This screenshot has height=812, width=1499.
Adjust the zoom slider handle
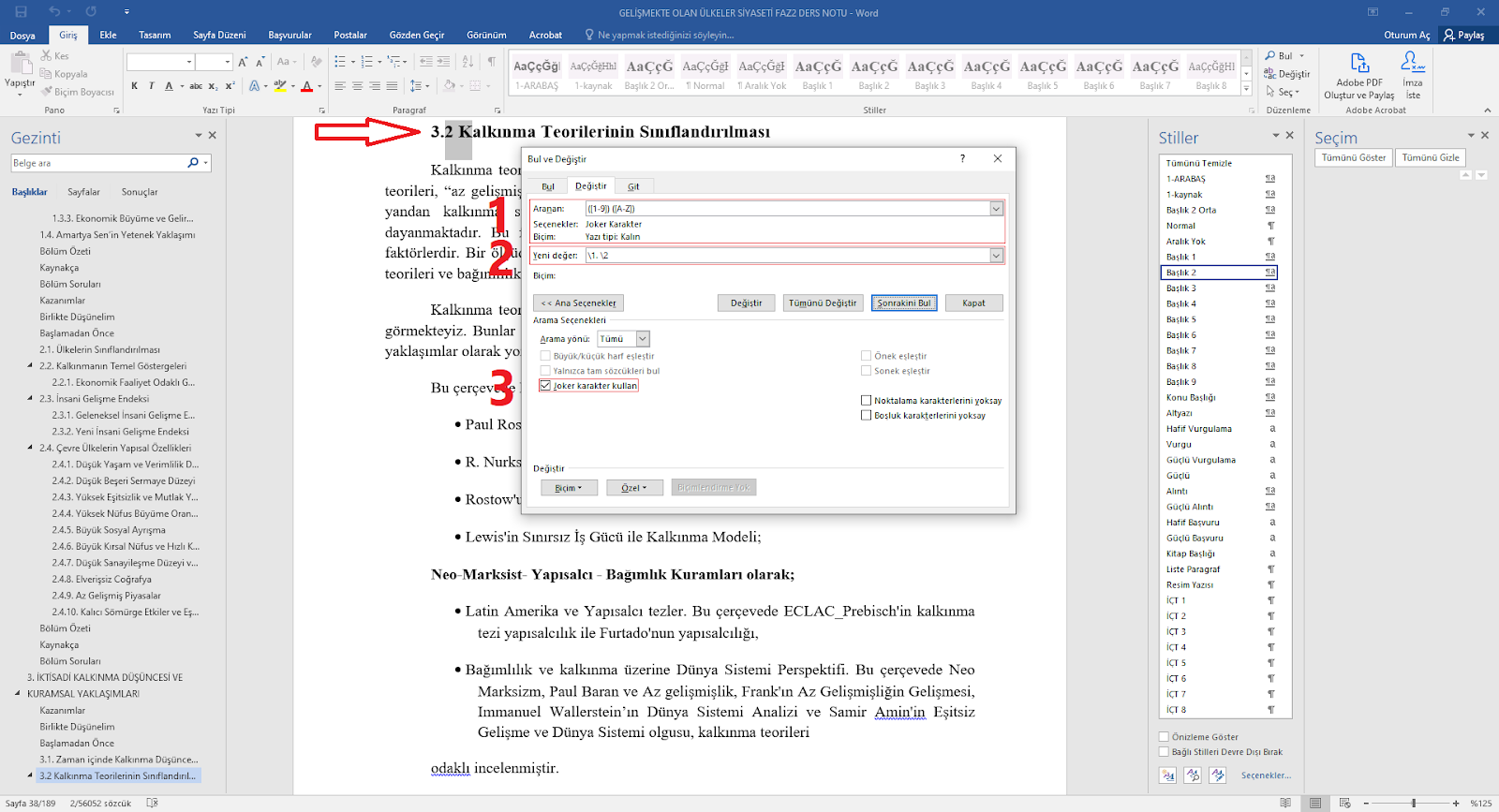pos(1414,804)
